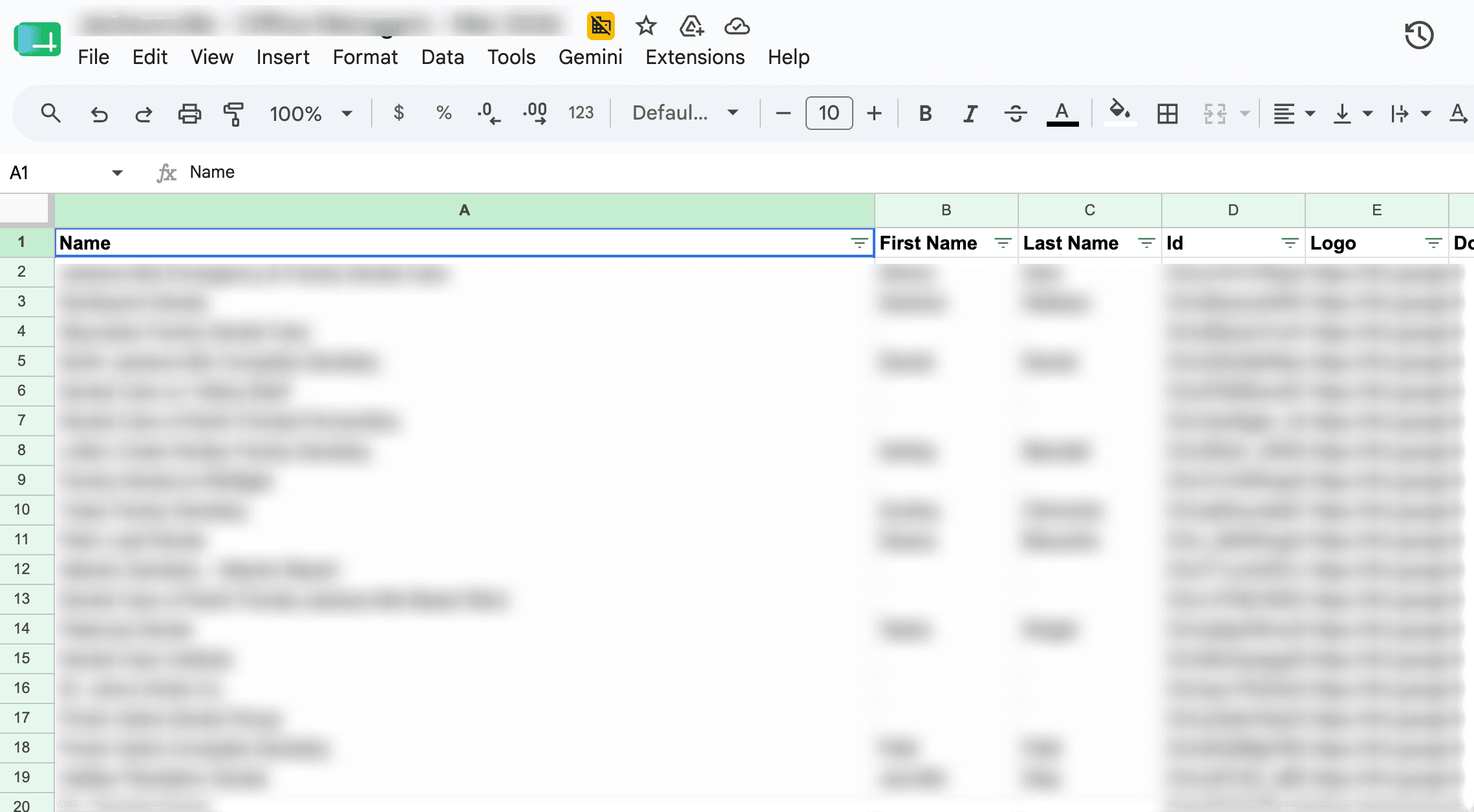This screenshot has width=1474, height=812.
Task: Click the font size input field
Action: pos(829,113)
